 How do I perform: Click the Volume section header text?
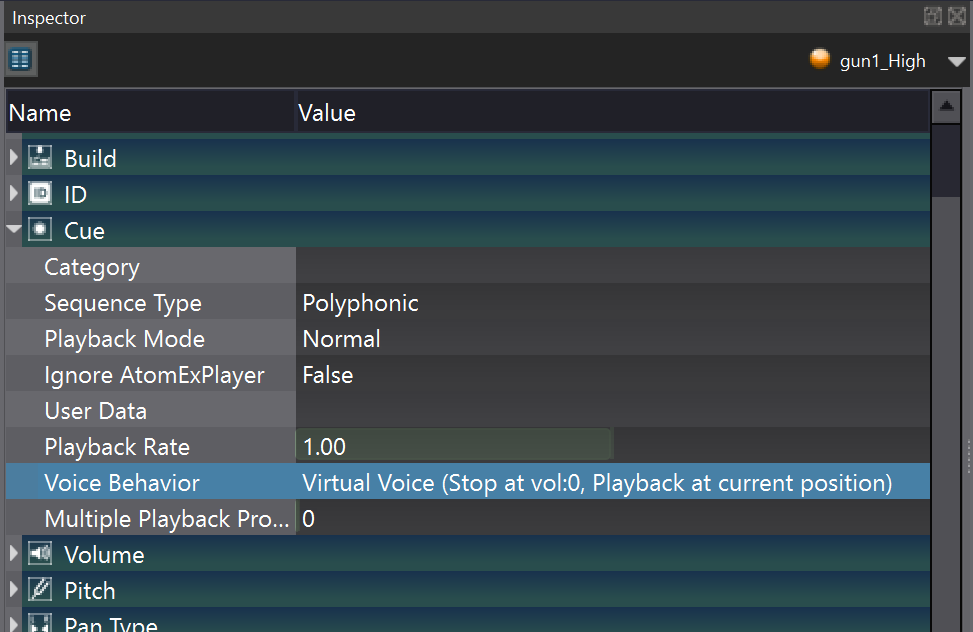[104, 554]
